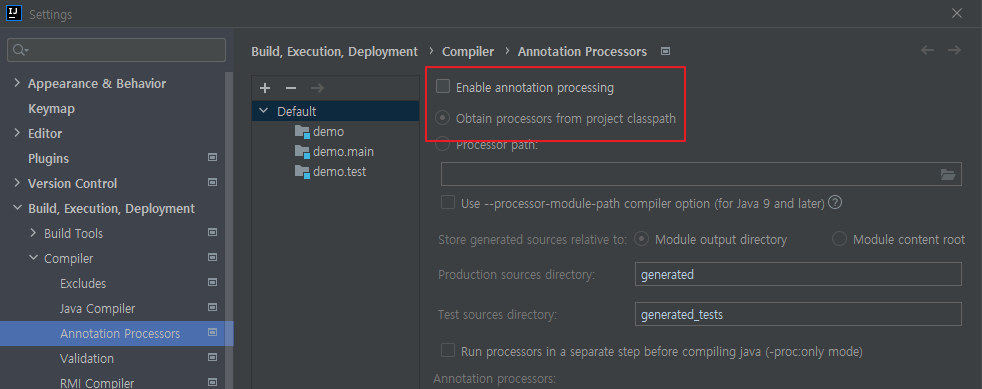Click Compiler in the breadcrumb
This screenshot has height=389, width=982.
click(468, 51)
